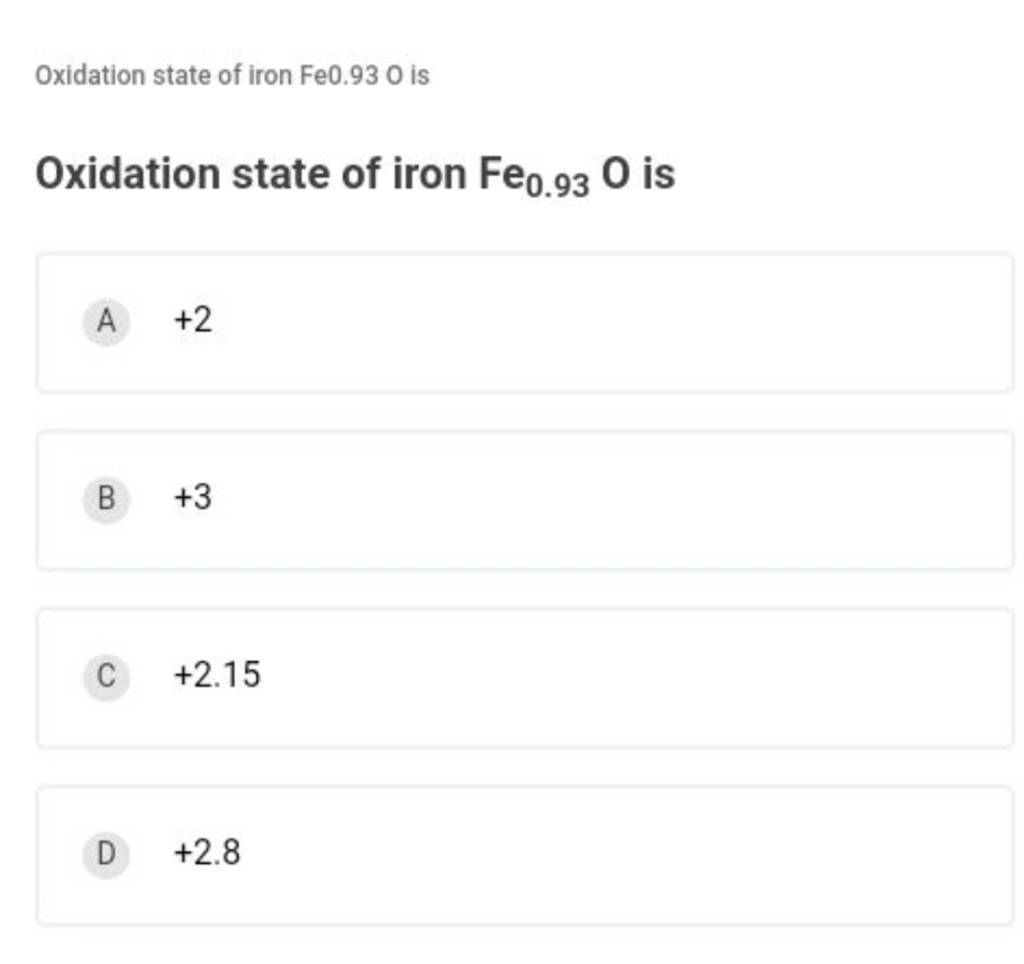Image resolution: width=1024 pixels, height=964 pixels.
Task: Click the word 'Oxidation' in the heading
Action: (128, 173)
